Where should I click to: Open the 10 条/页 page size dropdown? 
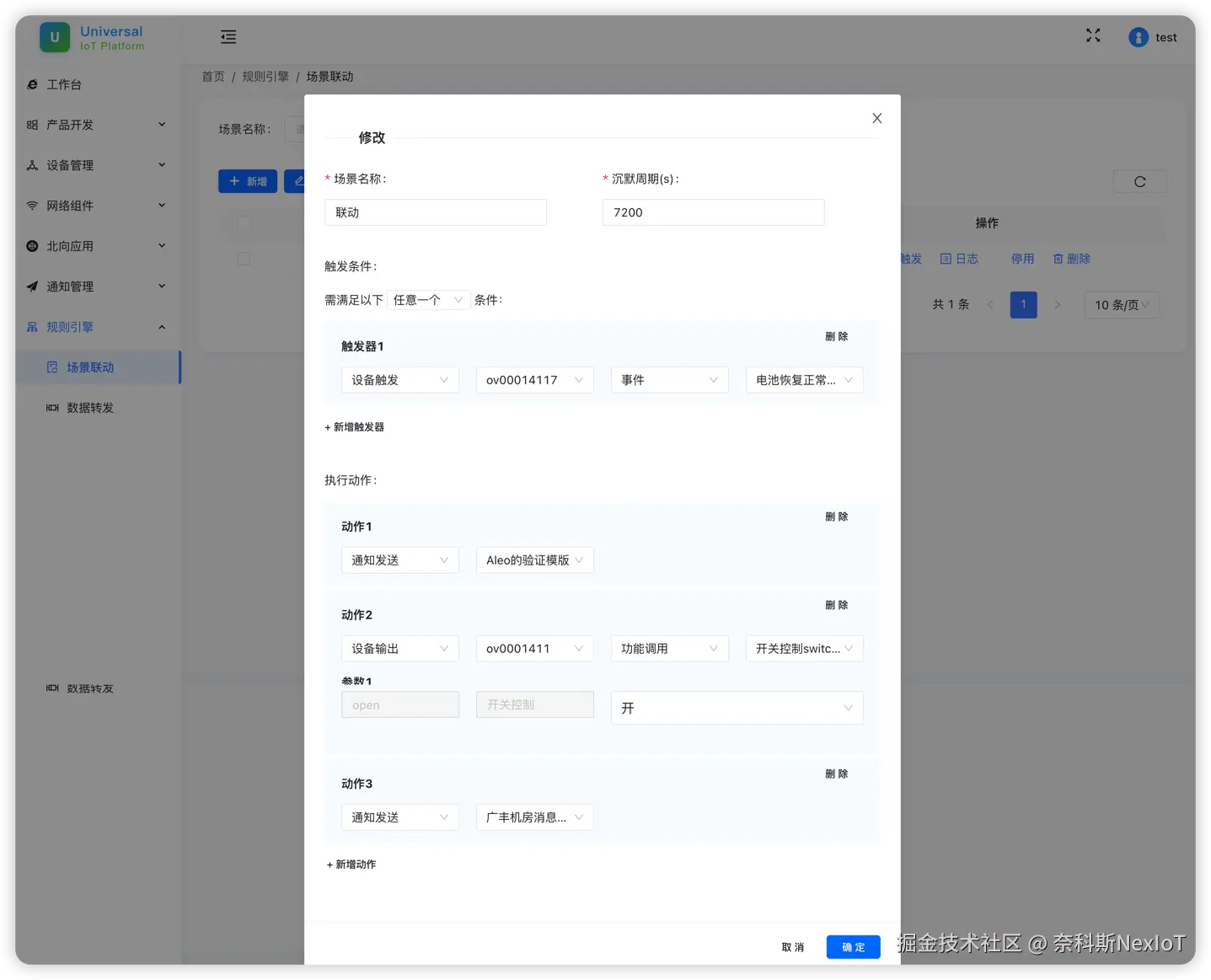click(1121, 304)
